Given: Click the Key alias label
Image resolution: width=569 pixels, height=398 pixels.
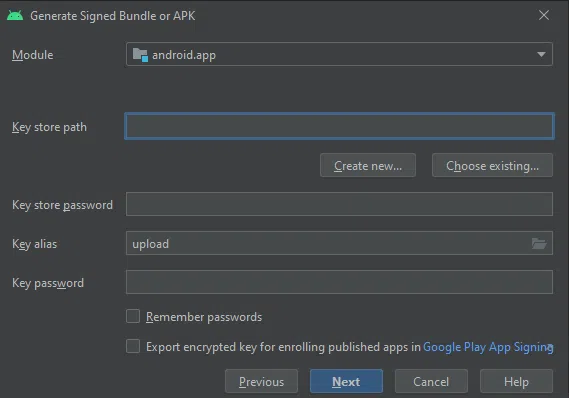Looking at the screenshot, I should click(34, 244).
